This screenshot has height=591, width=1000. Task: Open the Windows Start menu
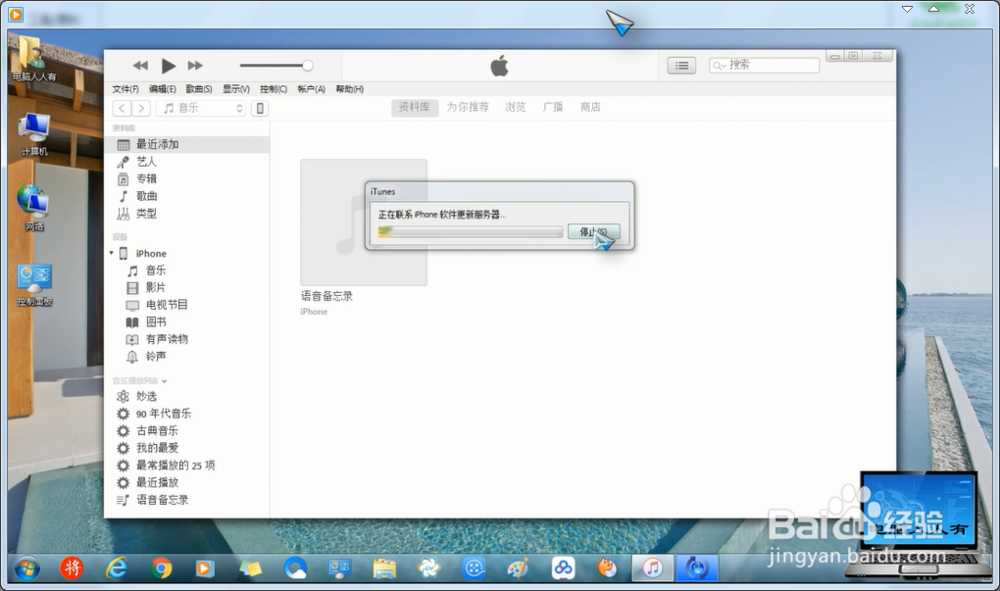click(26, 568)
